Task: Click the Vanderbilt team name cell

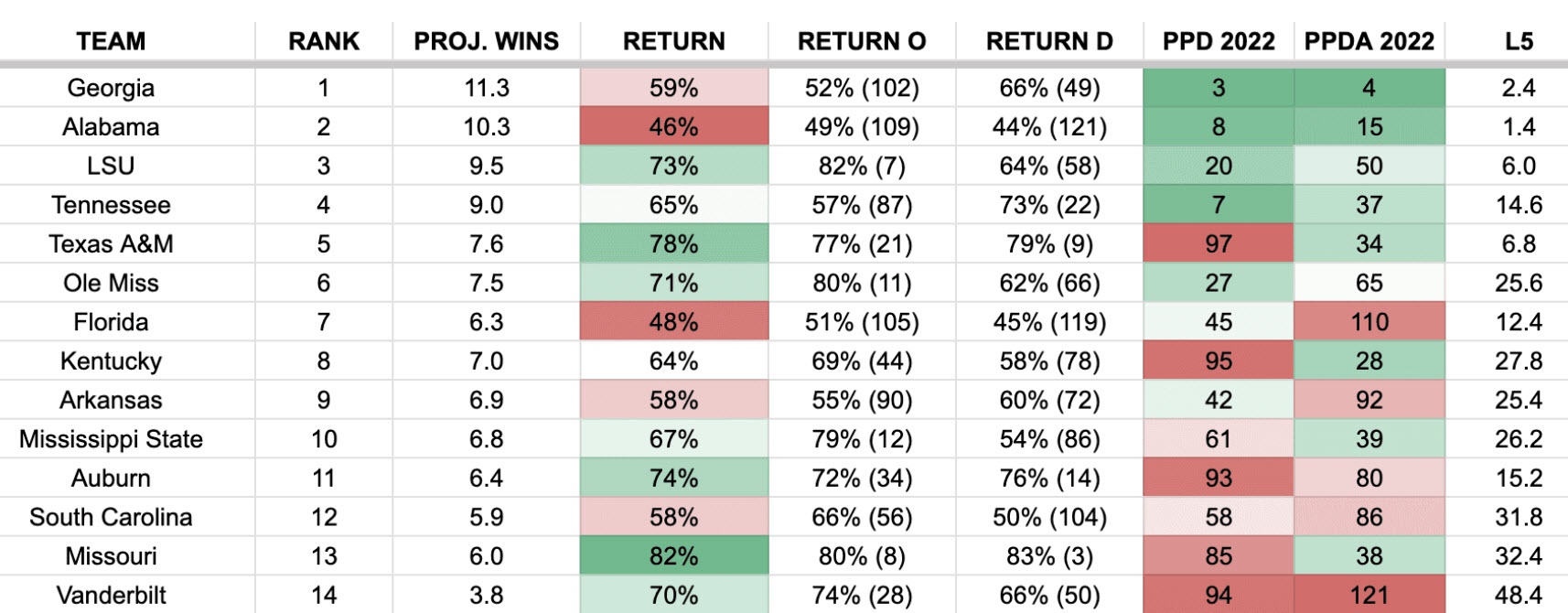Action: point(111,596)
